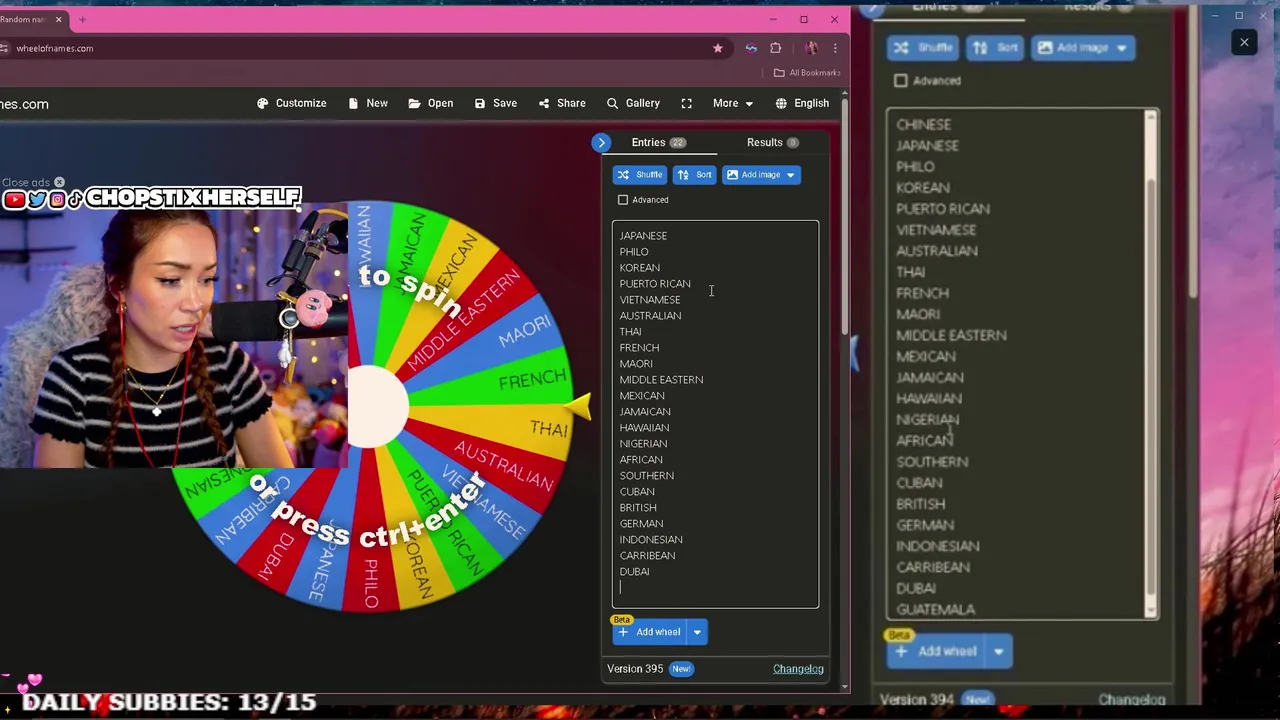Click the Twitter icon in streamer banner
This screenshot has width=1280, height=720.
(x=37, y=200)
